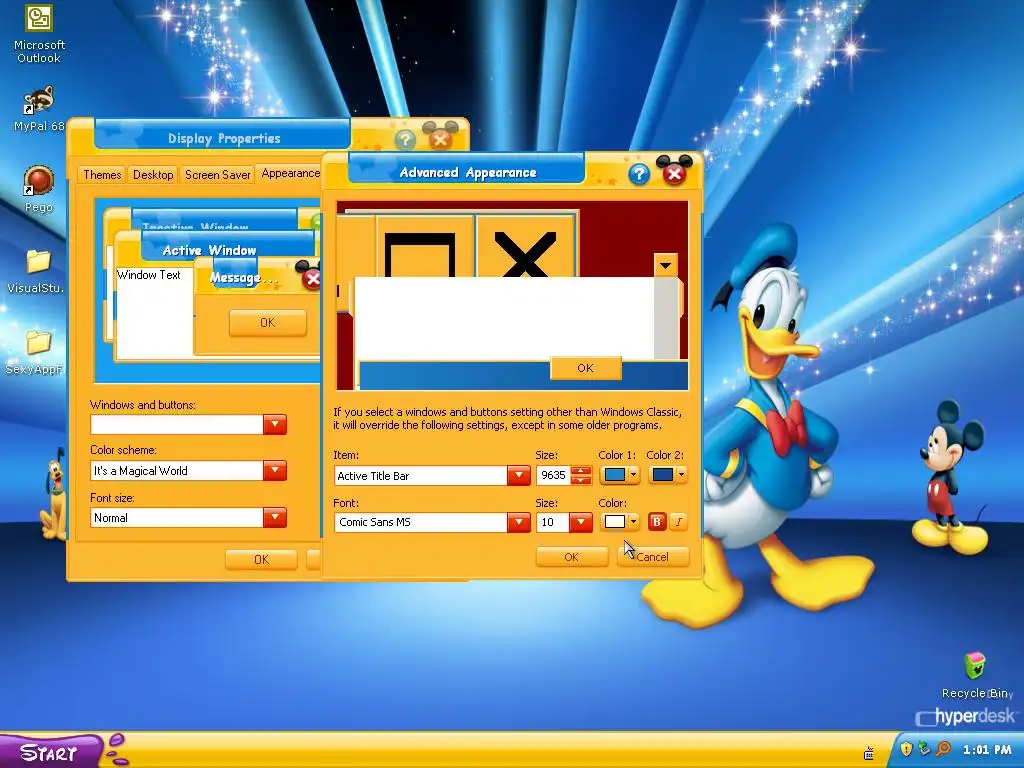Click the Display Properties help icon
The height and width of the screenshot is (768, 1024).
pyautogui.click(x=405, y=139)
